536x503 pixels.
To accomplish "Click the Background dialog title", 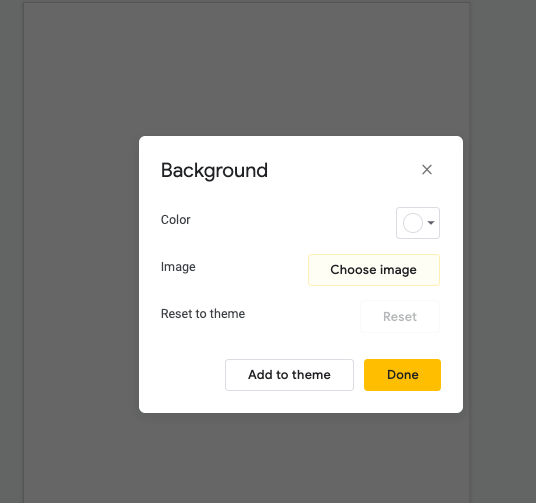I will (214, 171).
